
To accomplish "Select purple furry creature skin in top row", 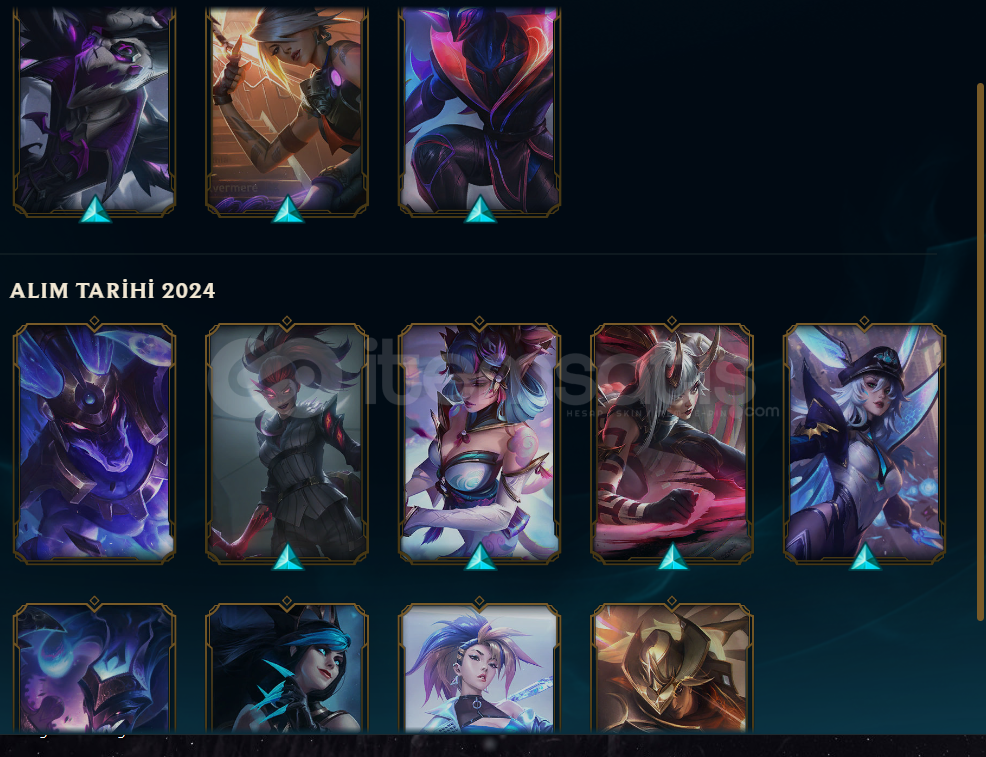I will 94,111.
